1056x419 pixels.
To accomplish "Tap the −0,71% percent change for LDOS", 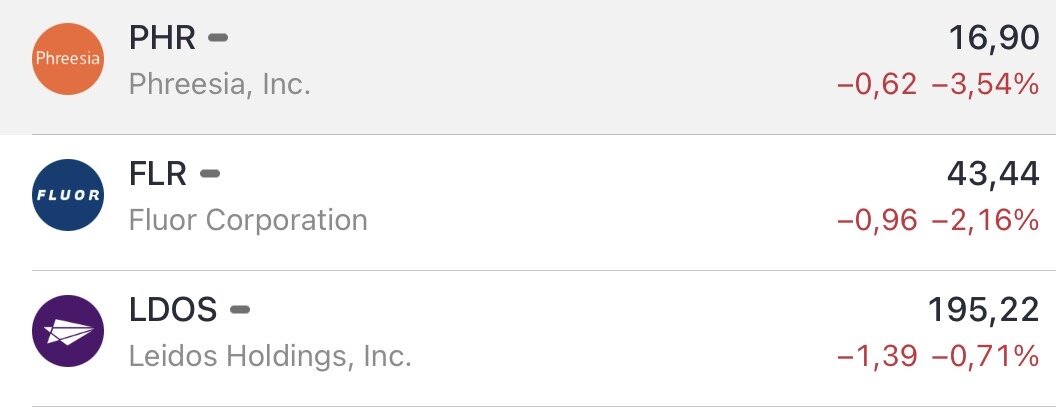I will pos(985,356).
